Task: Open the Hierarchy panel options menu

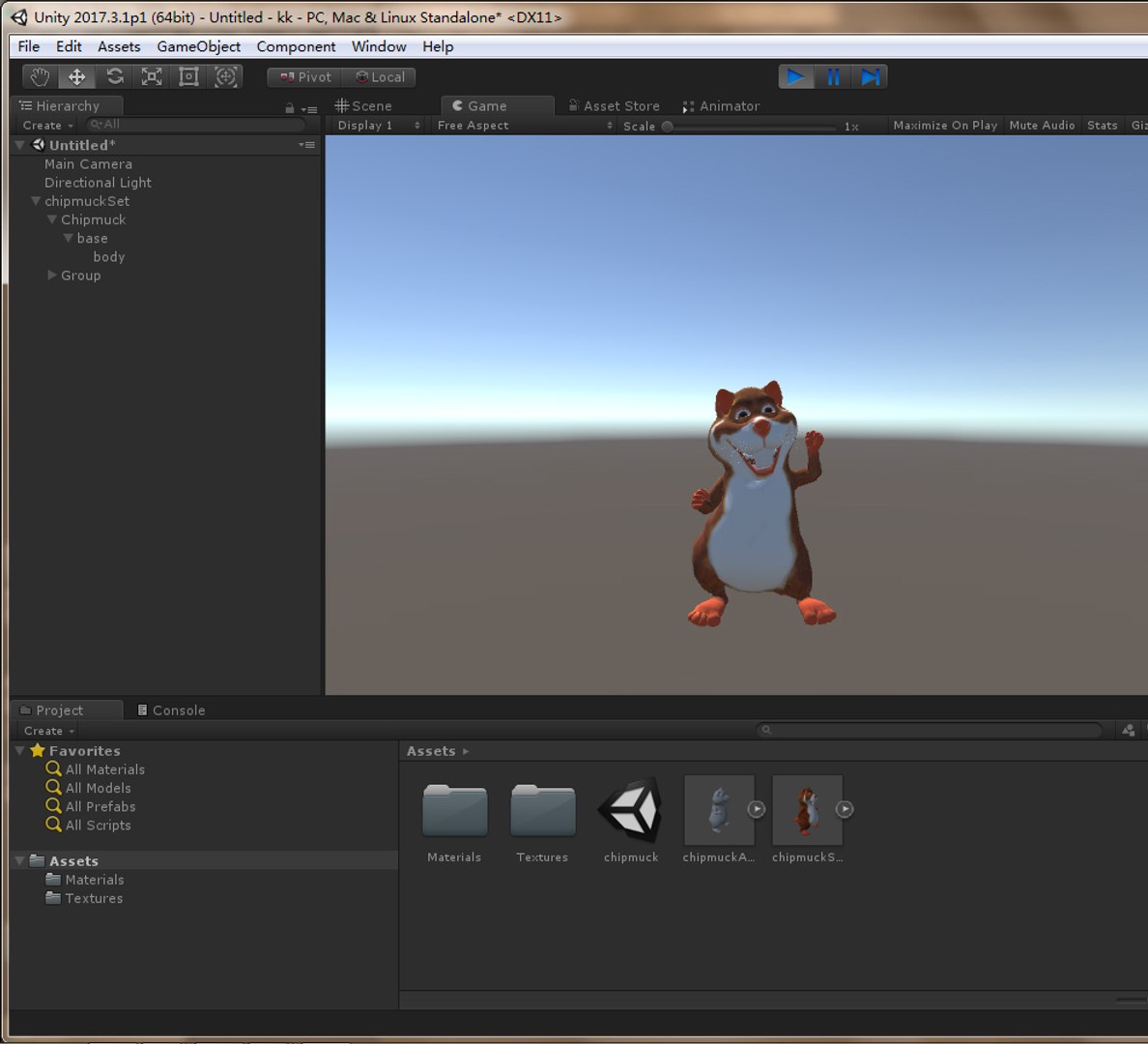Action: tap(309, 109)
